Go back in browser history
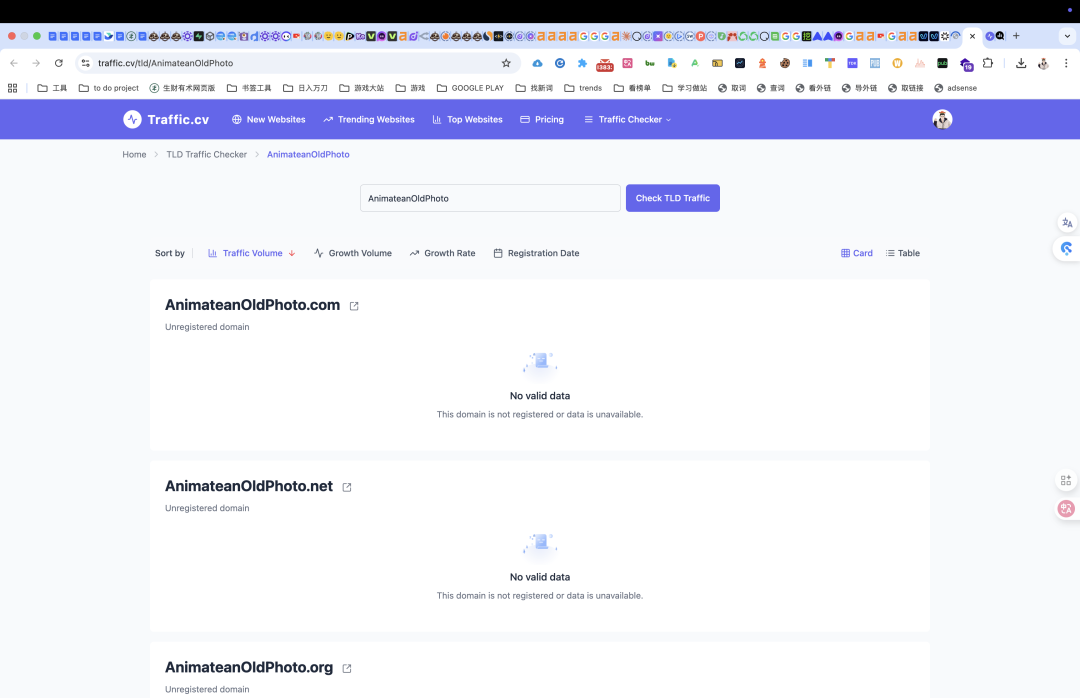 click(x=14, y=63)
